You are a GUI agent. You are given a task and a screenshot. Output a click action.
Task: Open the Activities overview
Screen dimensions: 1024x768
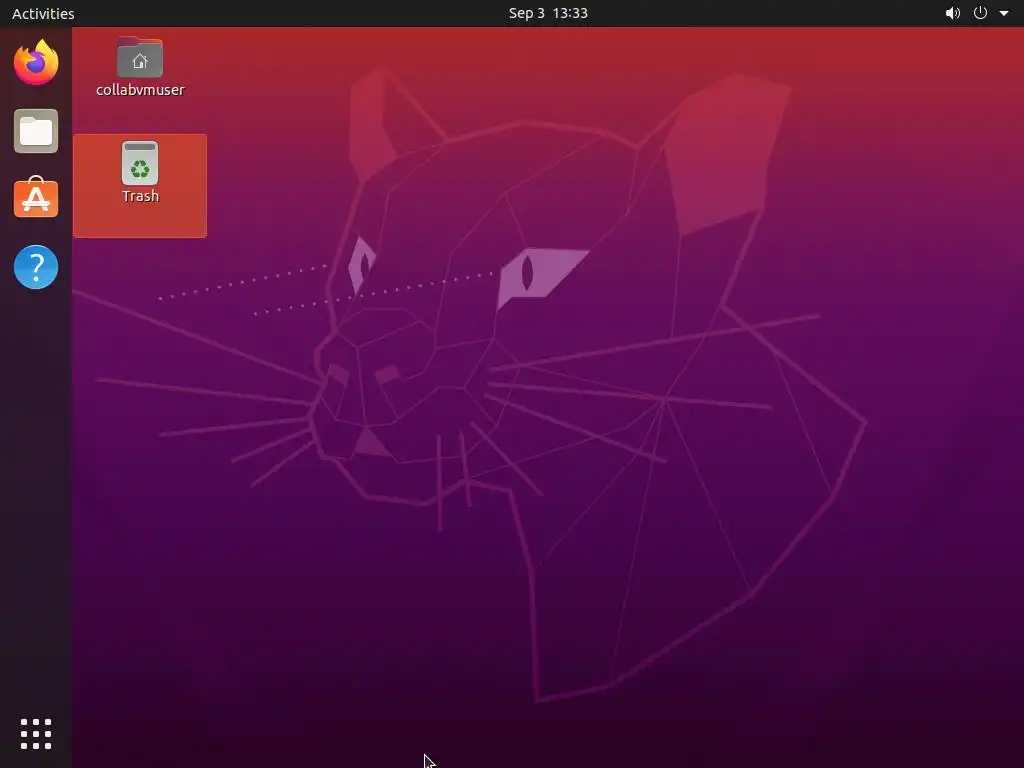pos(43,13)
